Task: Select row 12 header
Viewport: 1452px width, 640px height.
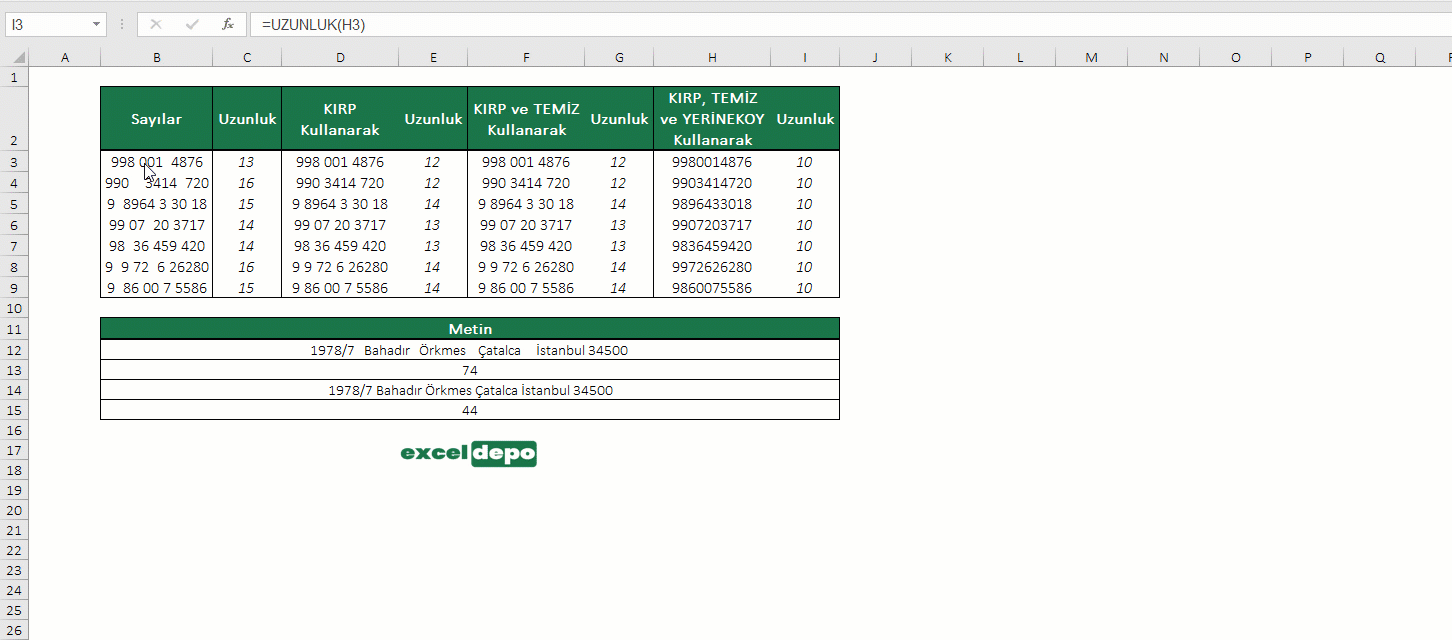Action: tap(14, 350)
